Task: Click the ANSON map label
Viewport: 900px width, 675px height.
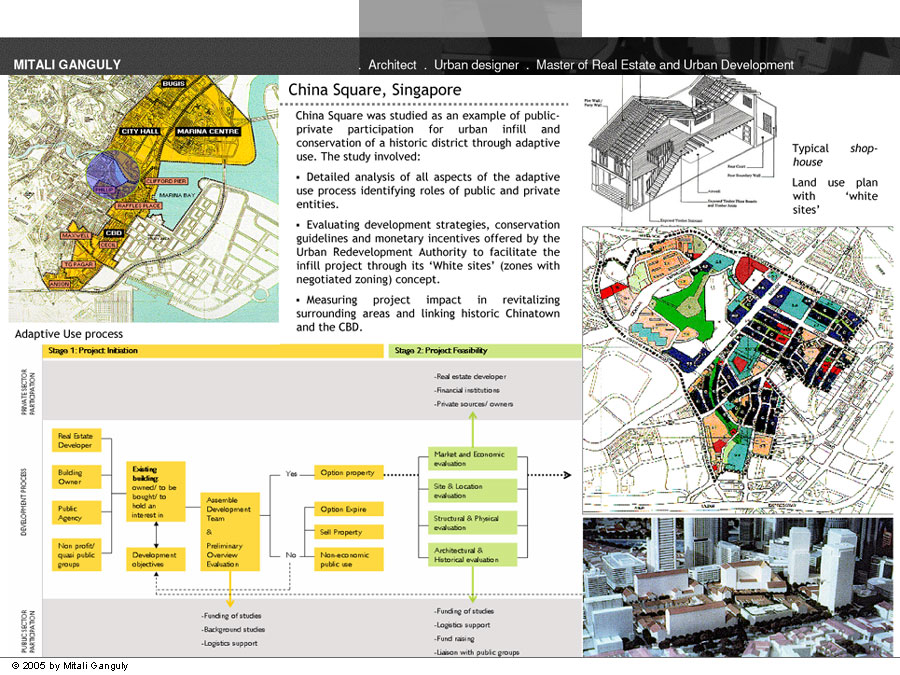Action: [x=60, y=284]
